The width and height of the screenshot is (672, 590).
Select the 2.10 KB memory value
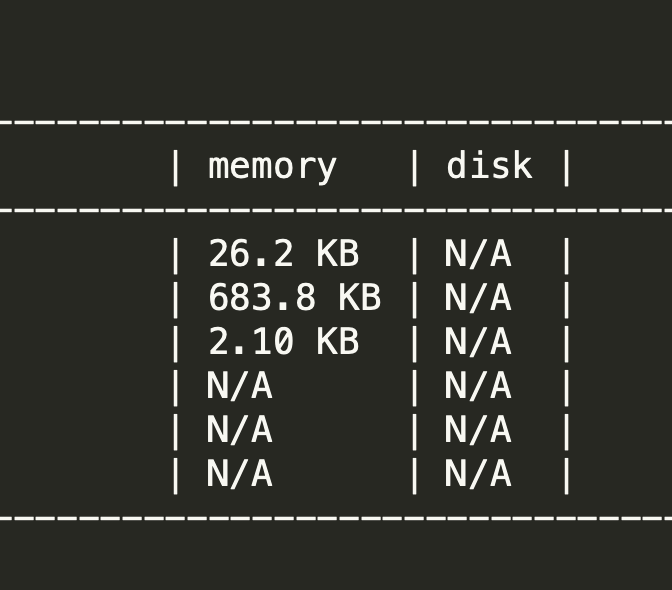(283, 342)
